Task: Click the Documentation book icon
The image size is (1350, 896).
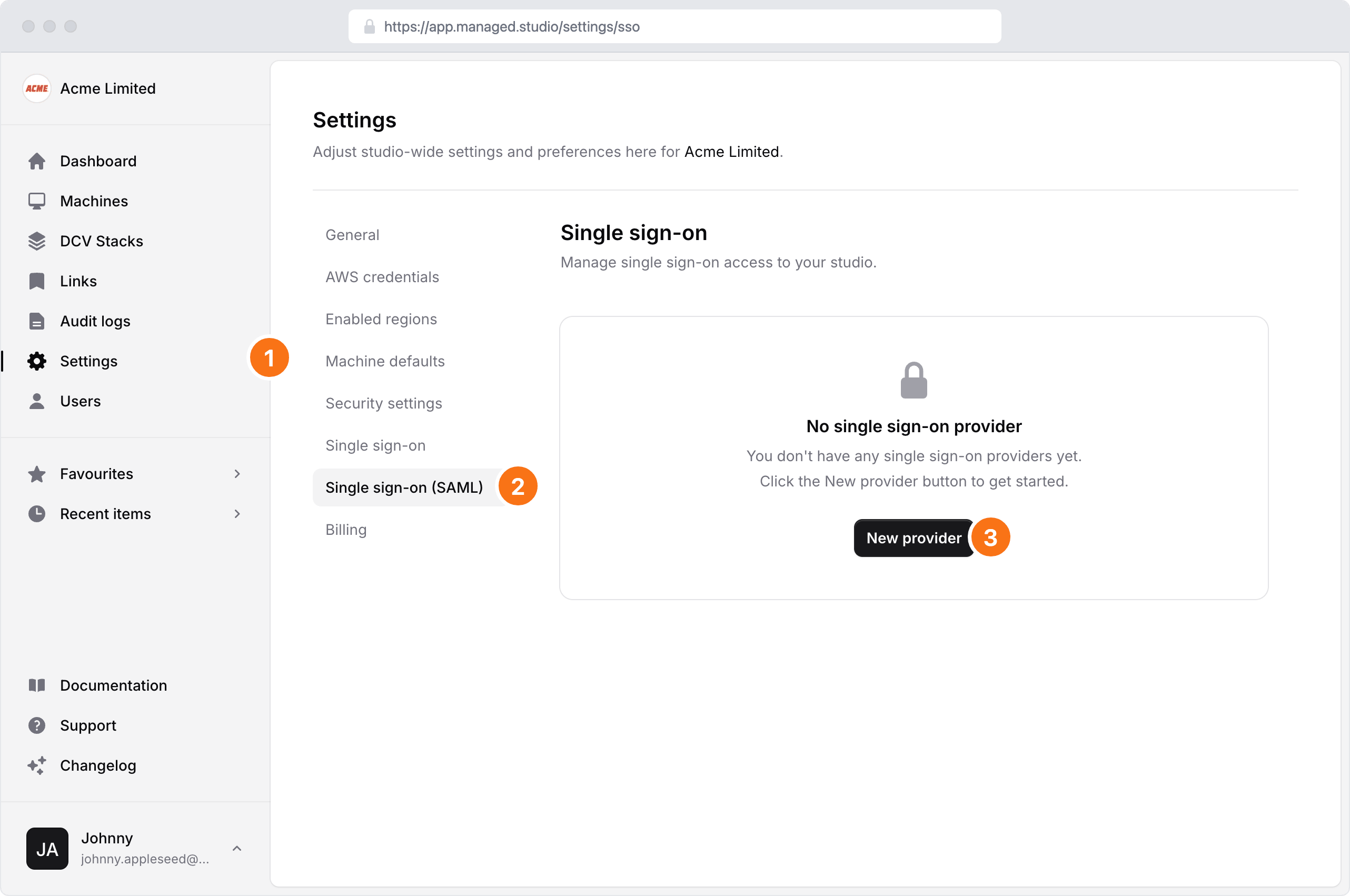Action: click(36, 685)
